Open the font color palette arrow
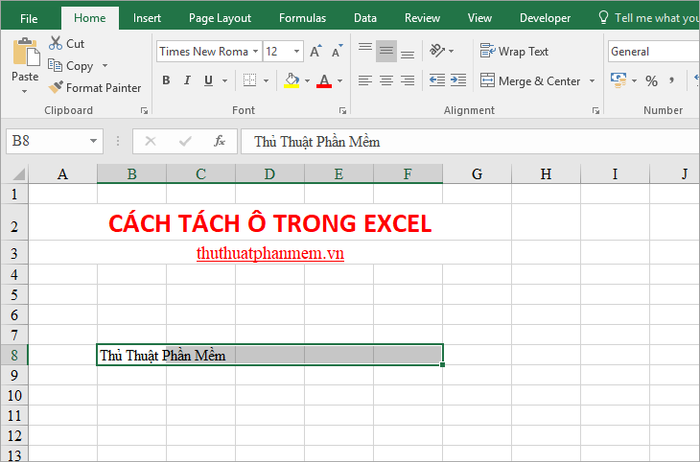Viewport: 700px width, 462px height. 340,81
